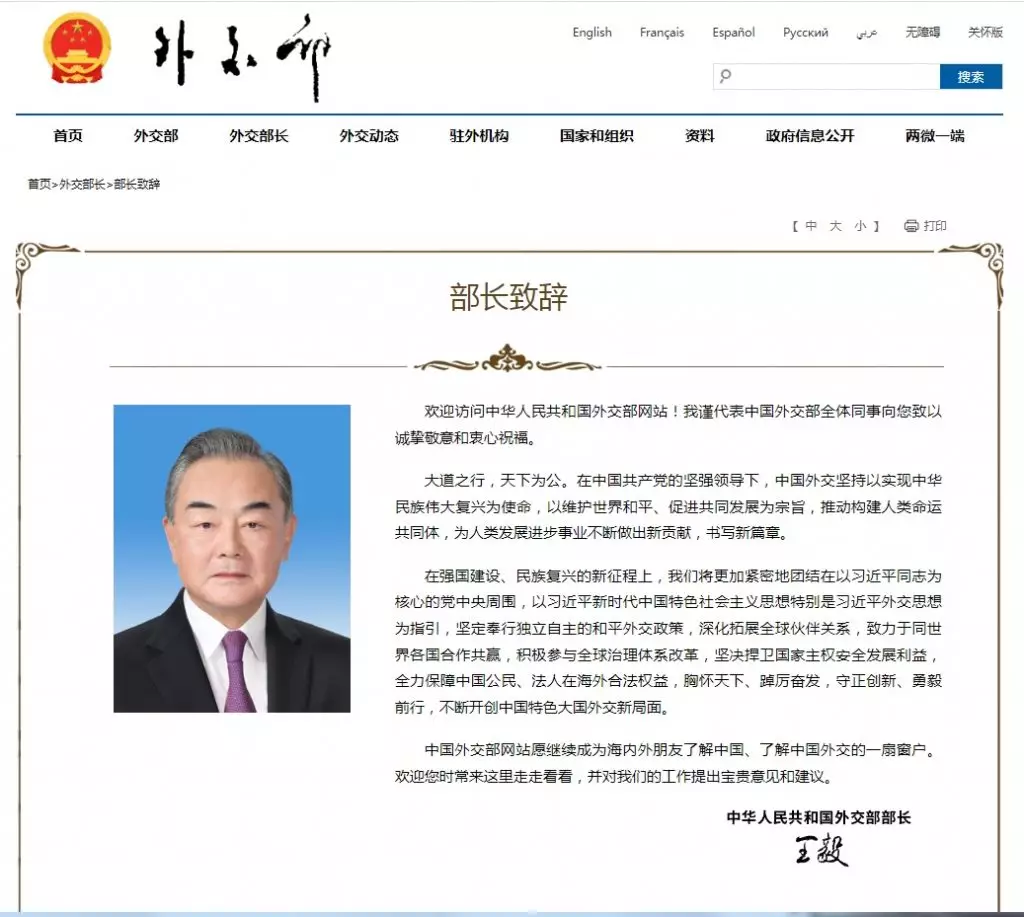The image size is (1024, 917).
Task: Open the Arabic language version link
Action: pos(866,32)
